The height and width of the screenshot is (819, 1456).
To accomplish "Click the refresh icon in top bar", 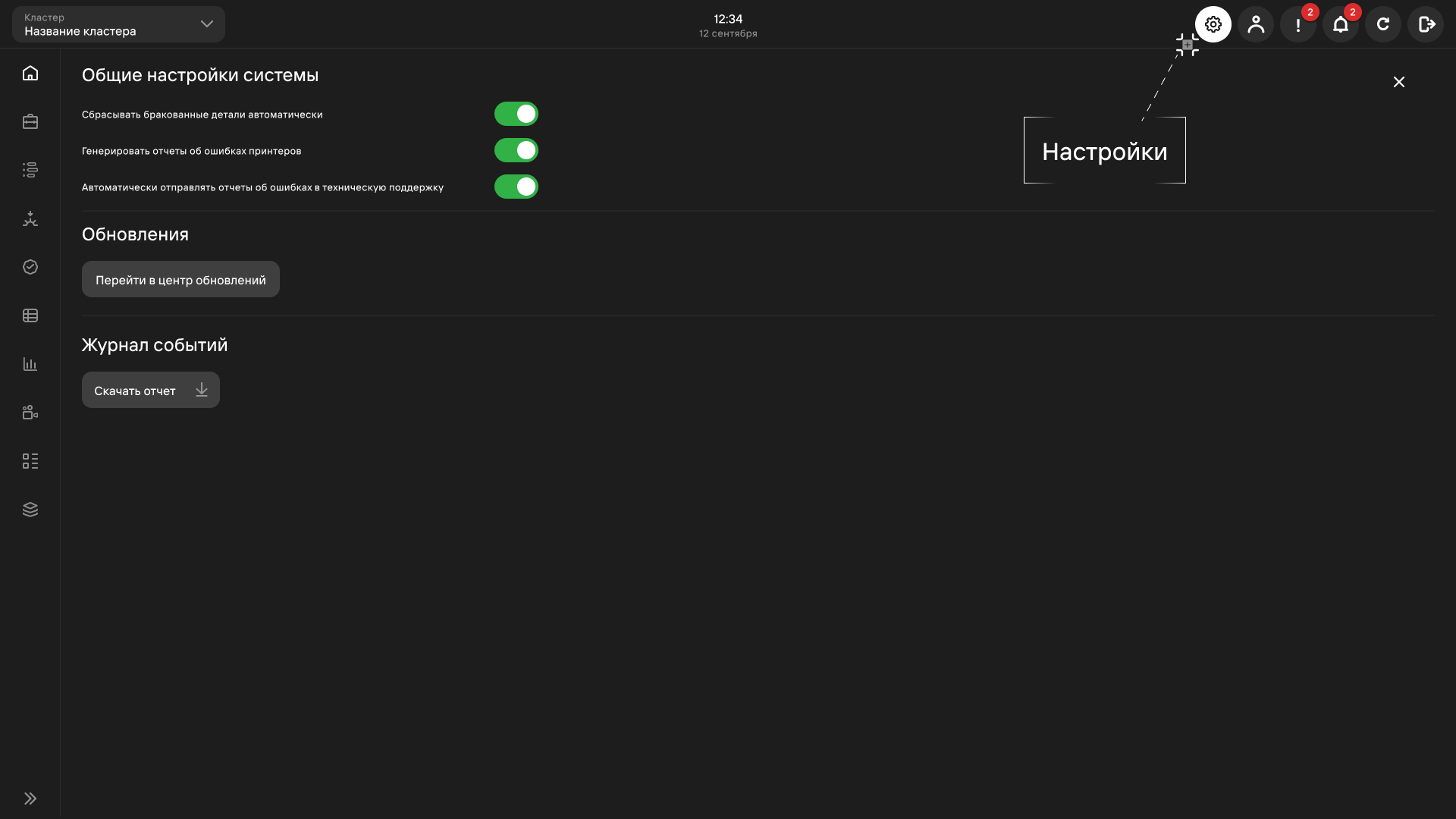I will point(1383,24).
